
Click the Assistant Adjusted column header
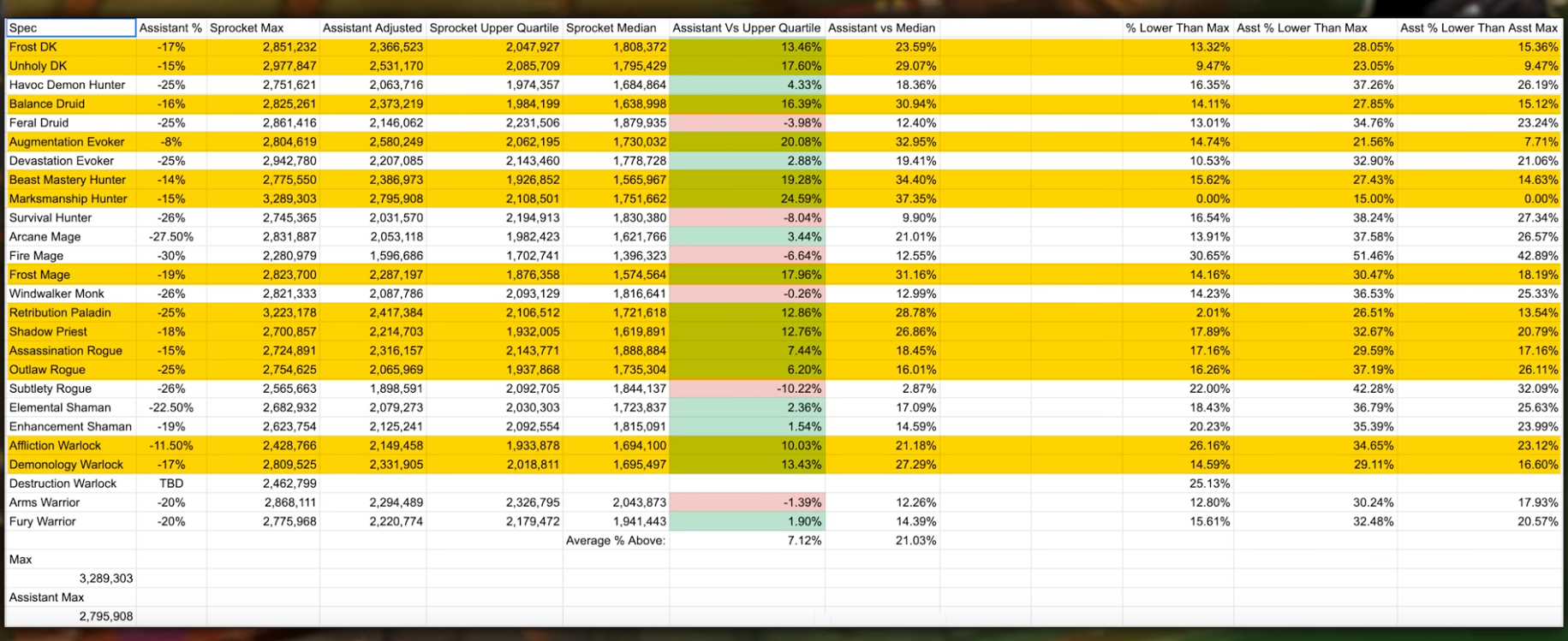pyautogui.click(x=373, y=27)
